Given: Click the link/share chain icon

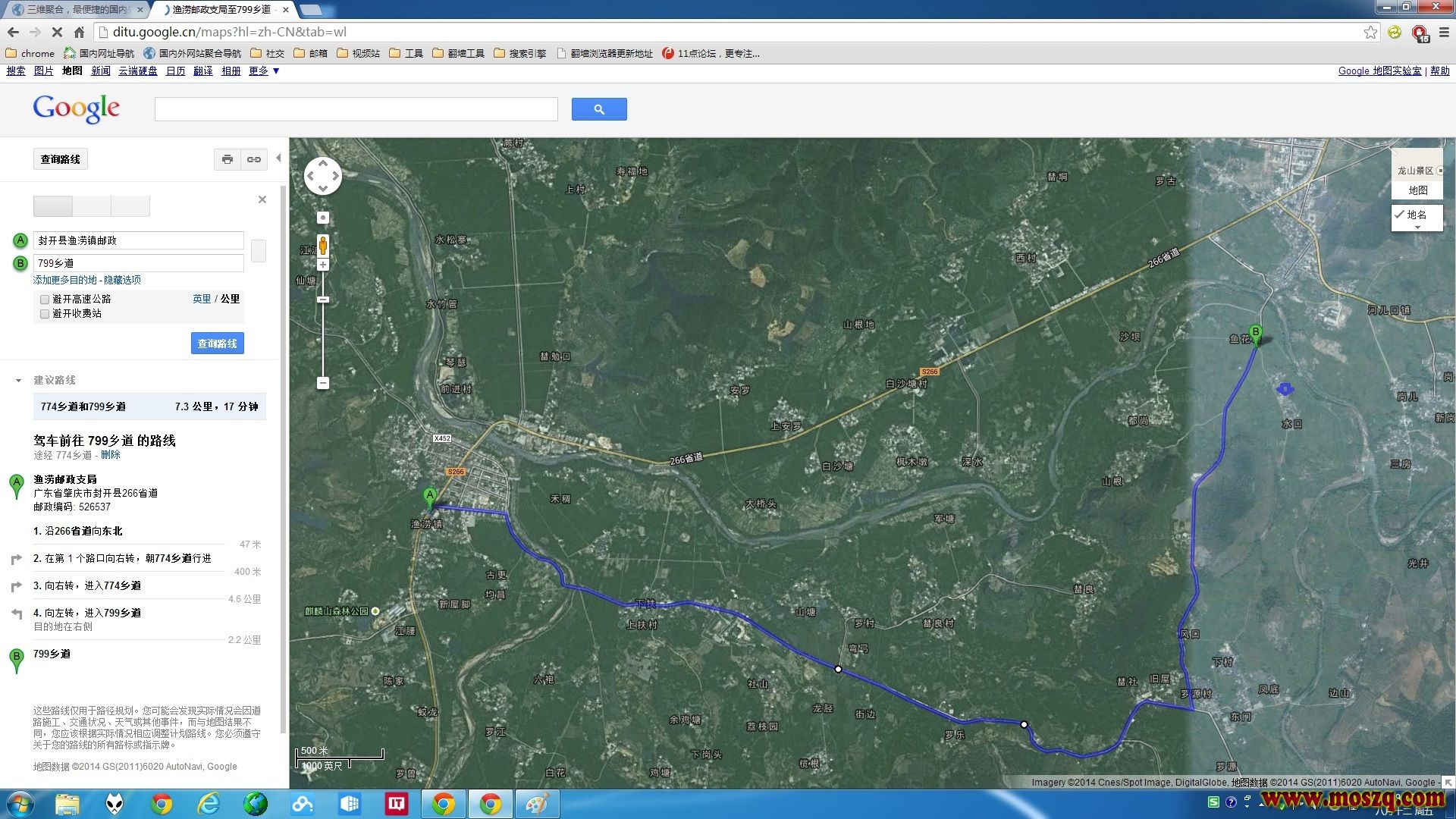Looking at the screenshot, I should [254, 159].
